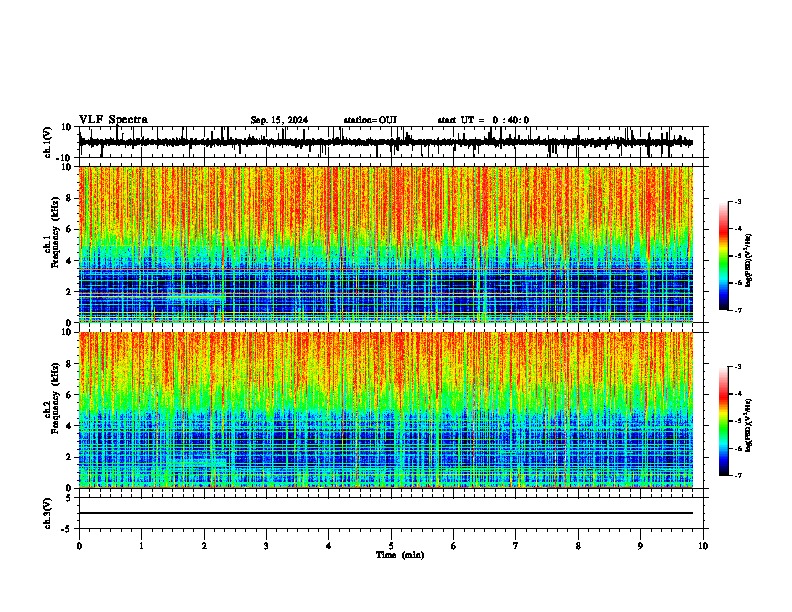Click inside the ch.1 spectrogram panel
Image resolution: width=792 pixels, height=612 pixels.
point(386,244)
